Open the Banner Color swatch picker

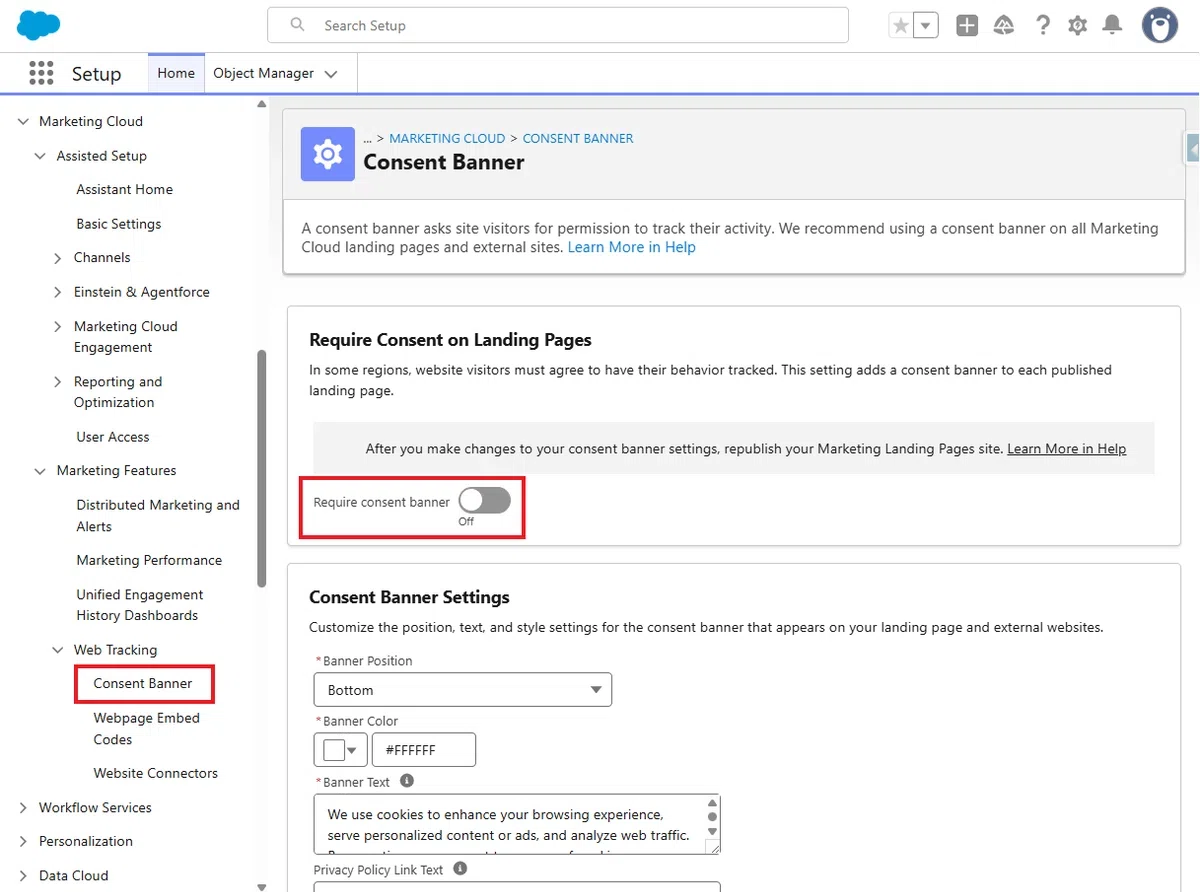click(340, 750)
